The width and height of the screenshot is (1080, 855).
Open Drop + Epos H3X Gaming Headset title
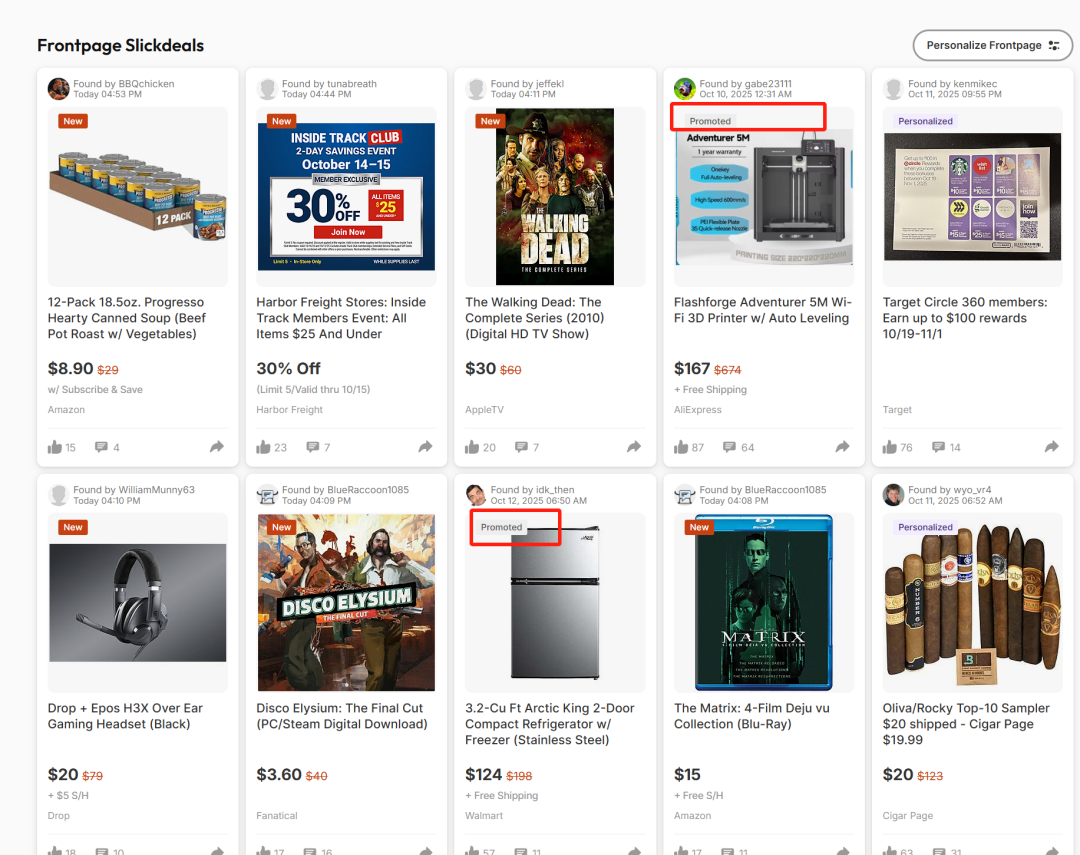click(125, 716)
